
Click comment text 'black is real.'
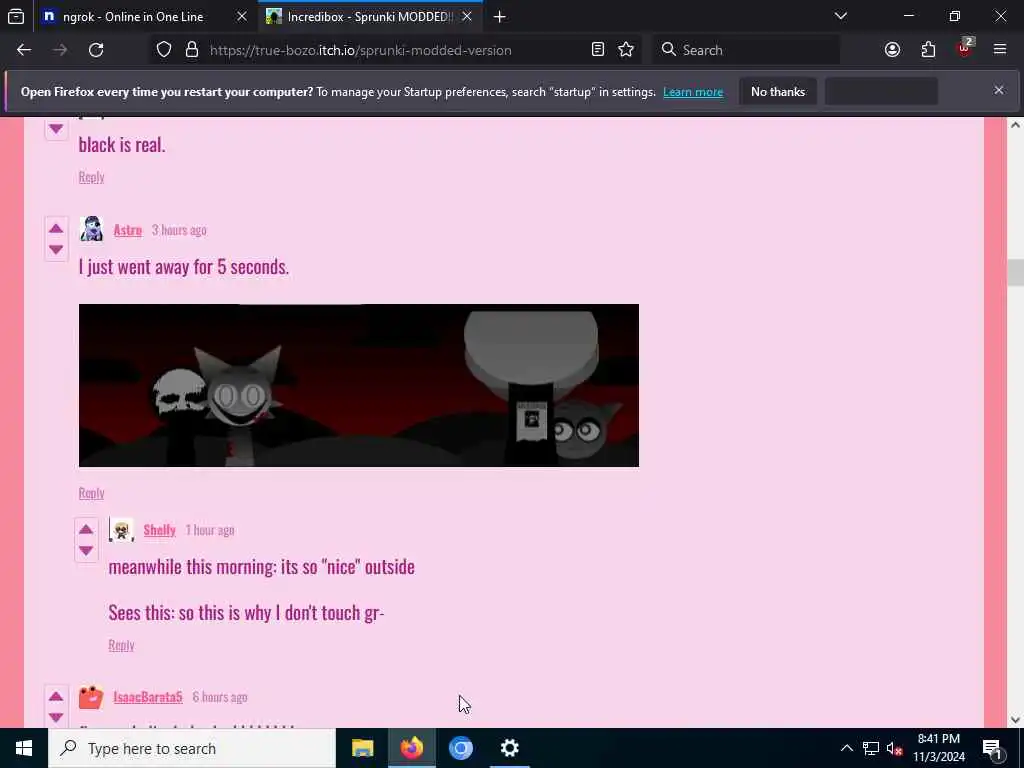coord(122,144)
